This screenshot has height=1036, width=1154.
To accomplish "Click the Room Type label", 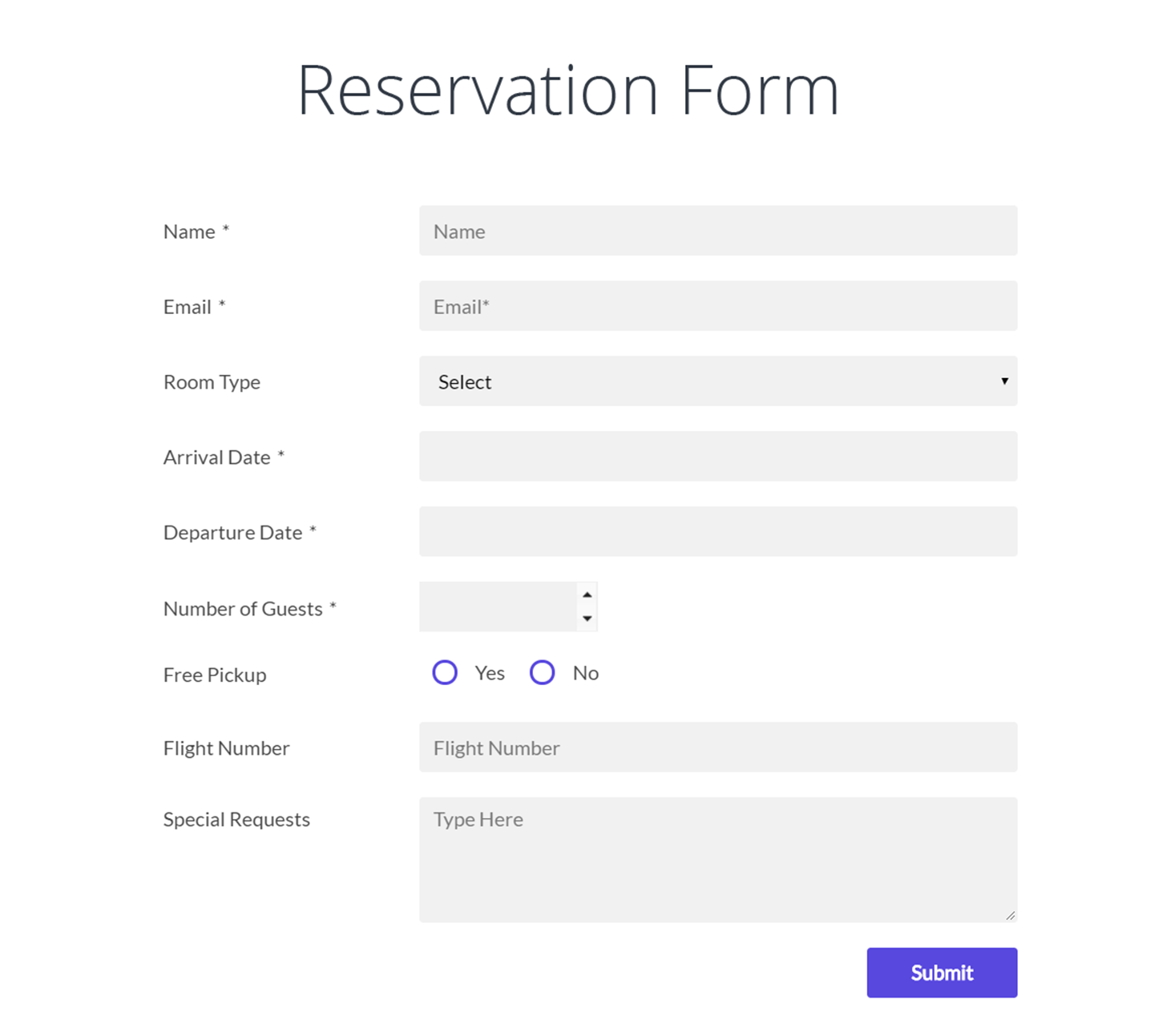I will tap(212, 382).
